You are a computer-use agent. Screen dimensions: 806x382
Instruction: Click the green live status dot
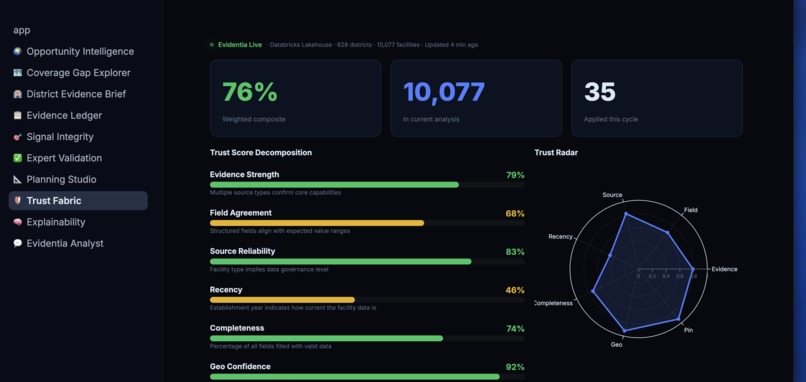212,45
